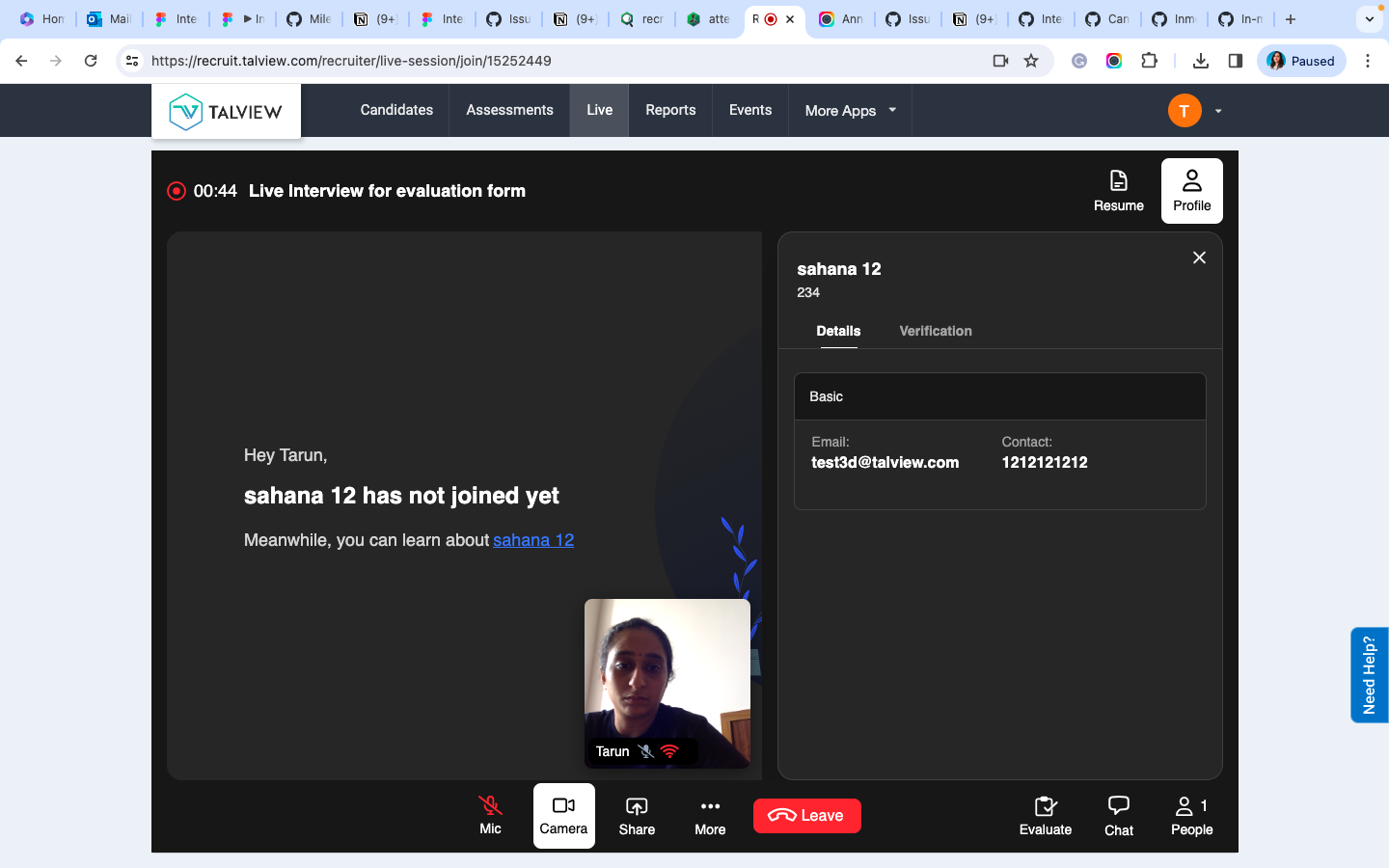Show the People list
Screen dimensions: 1389x868
tap(1192, 816)
